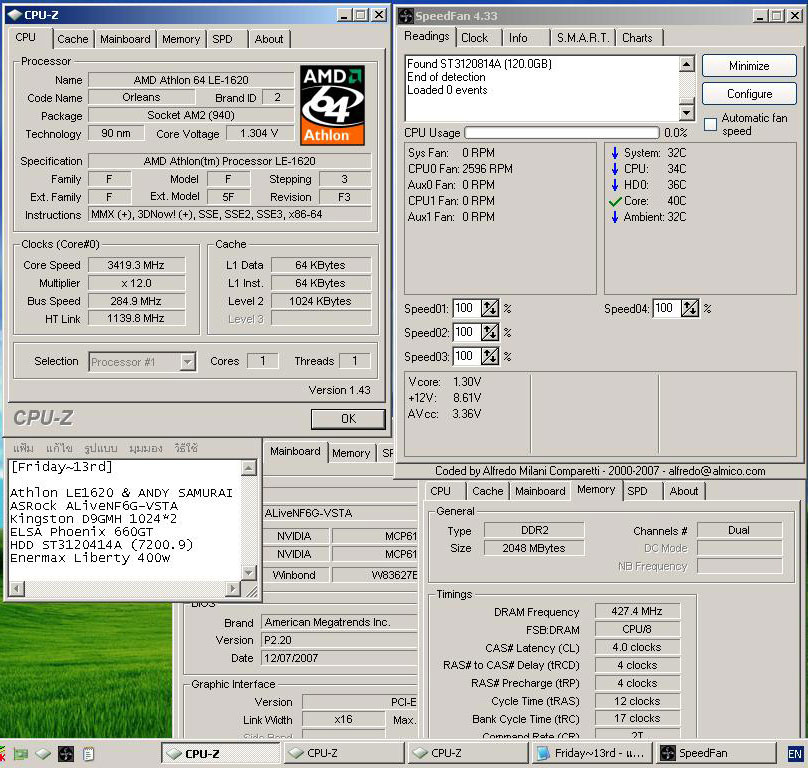Click the BIOS Version P2.20 field

point(339,640)
